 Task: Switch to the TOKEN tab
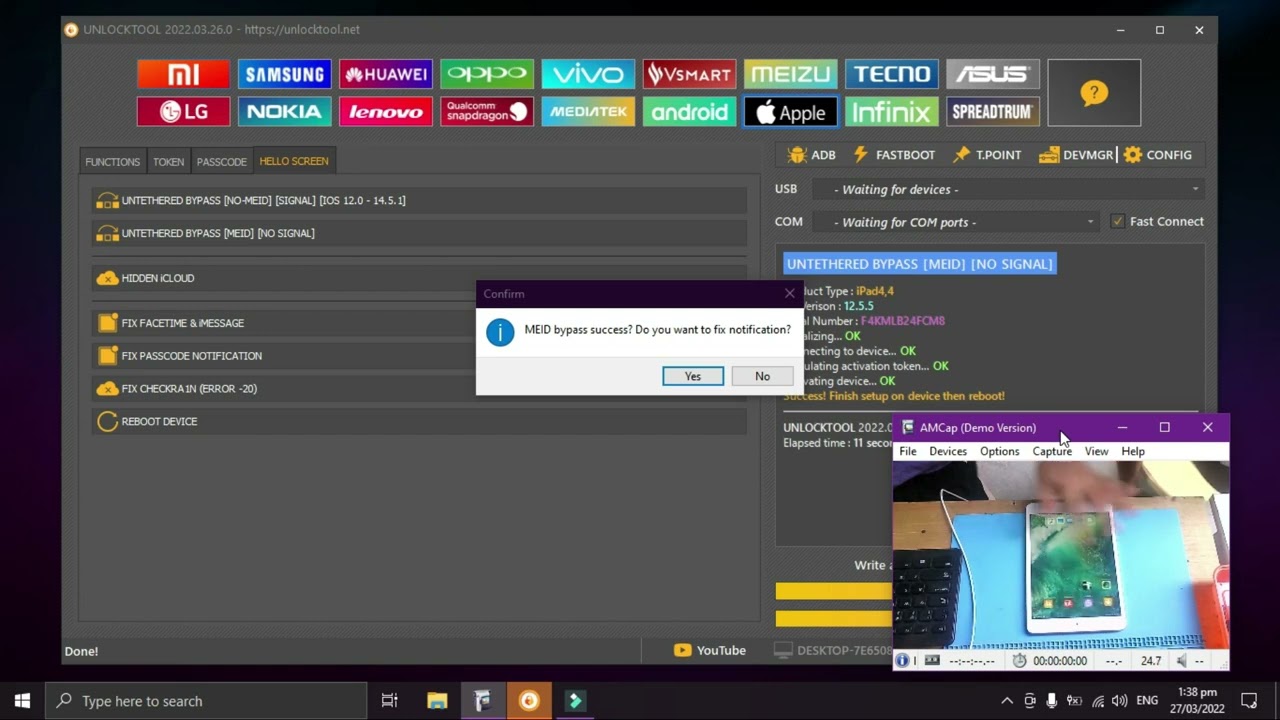click(168, 161)
